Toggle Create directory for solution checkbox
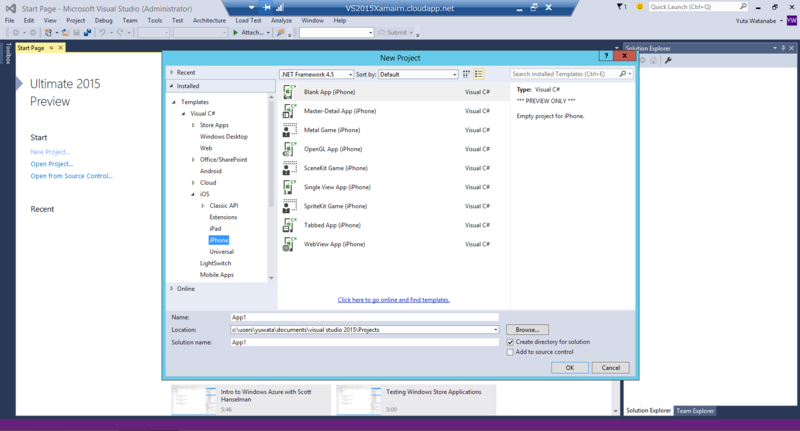Image resolution: width=800 pixels, height=431 pixels. coord(510,342)
